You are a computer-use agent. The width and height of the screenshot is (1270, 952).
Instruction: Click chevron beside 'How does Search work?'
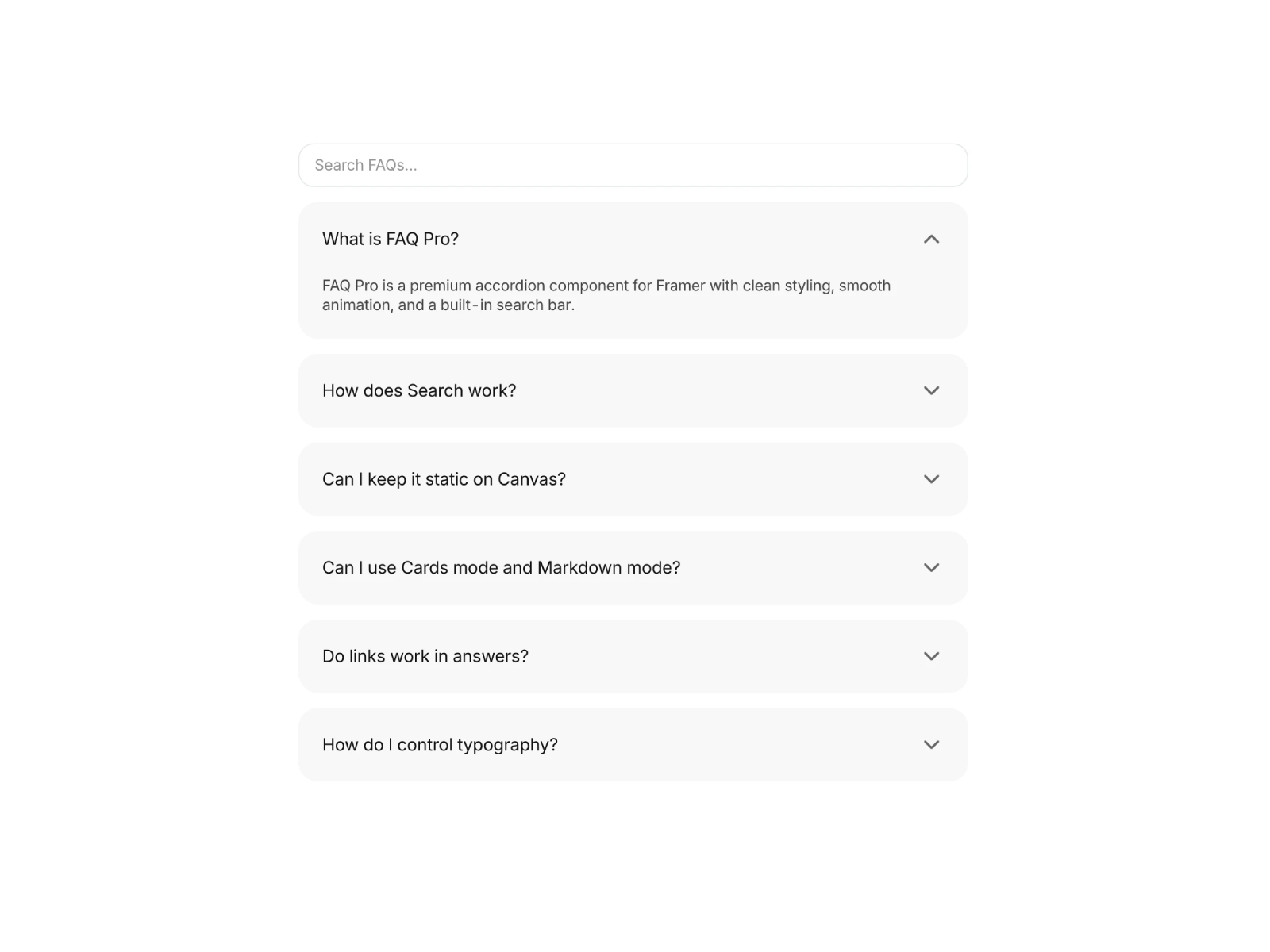931,390
